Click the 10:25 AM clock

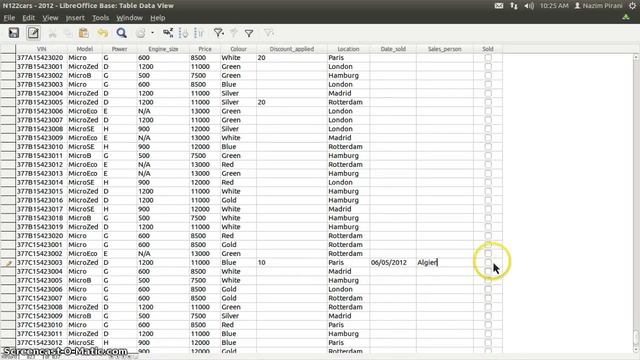click(x=554, y=6)
